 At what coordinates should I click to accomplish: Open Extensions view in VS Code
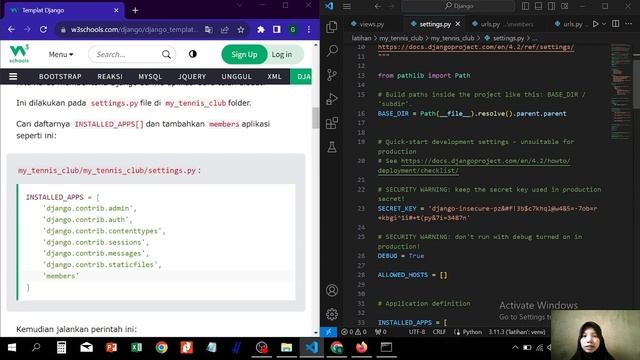(332, 123)
